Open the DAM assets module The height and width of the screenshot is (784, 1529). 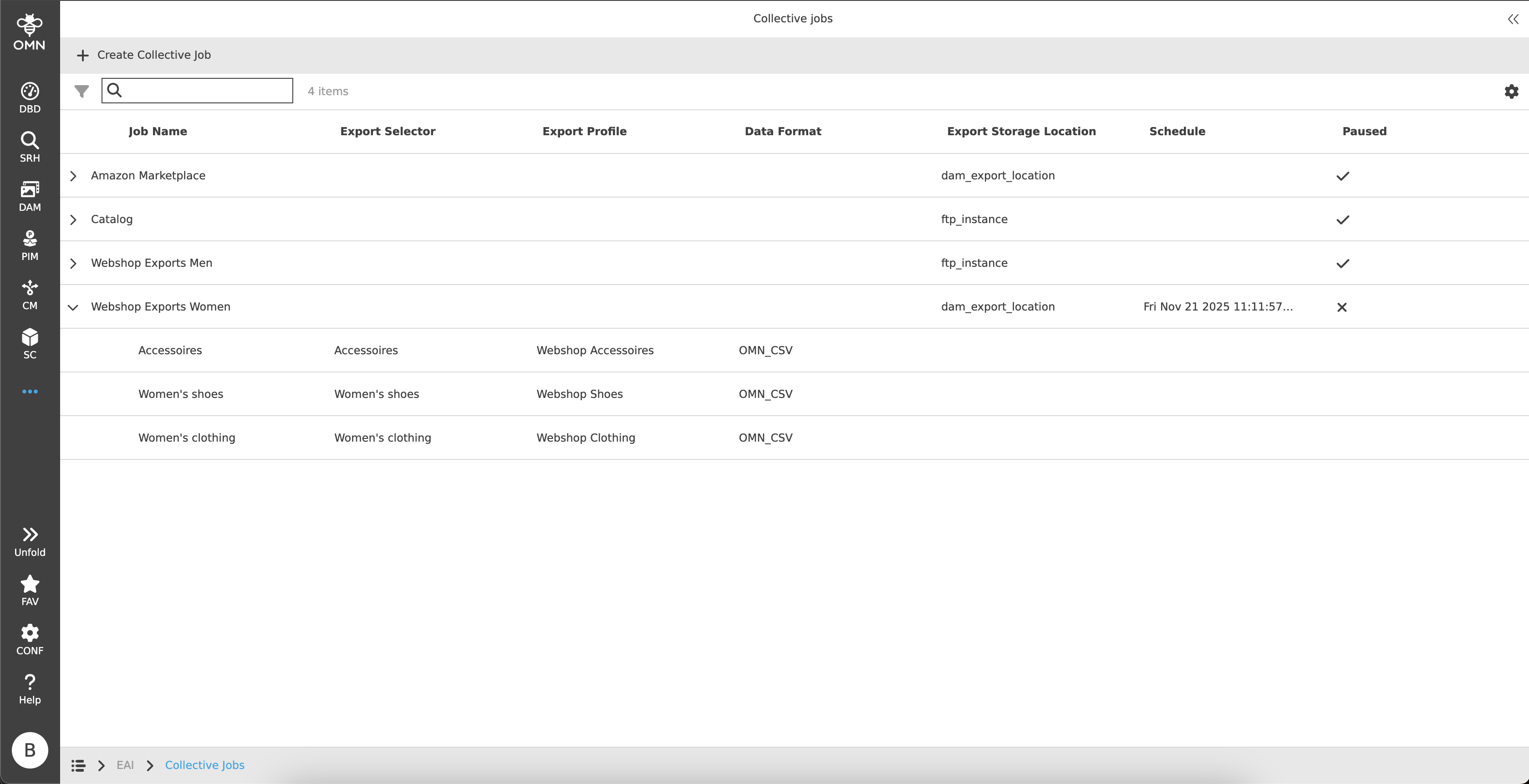tap(30, 196)
